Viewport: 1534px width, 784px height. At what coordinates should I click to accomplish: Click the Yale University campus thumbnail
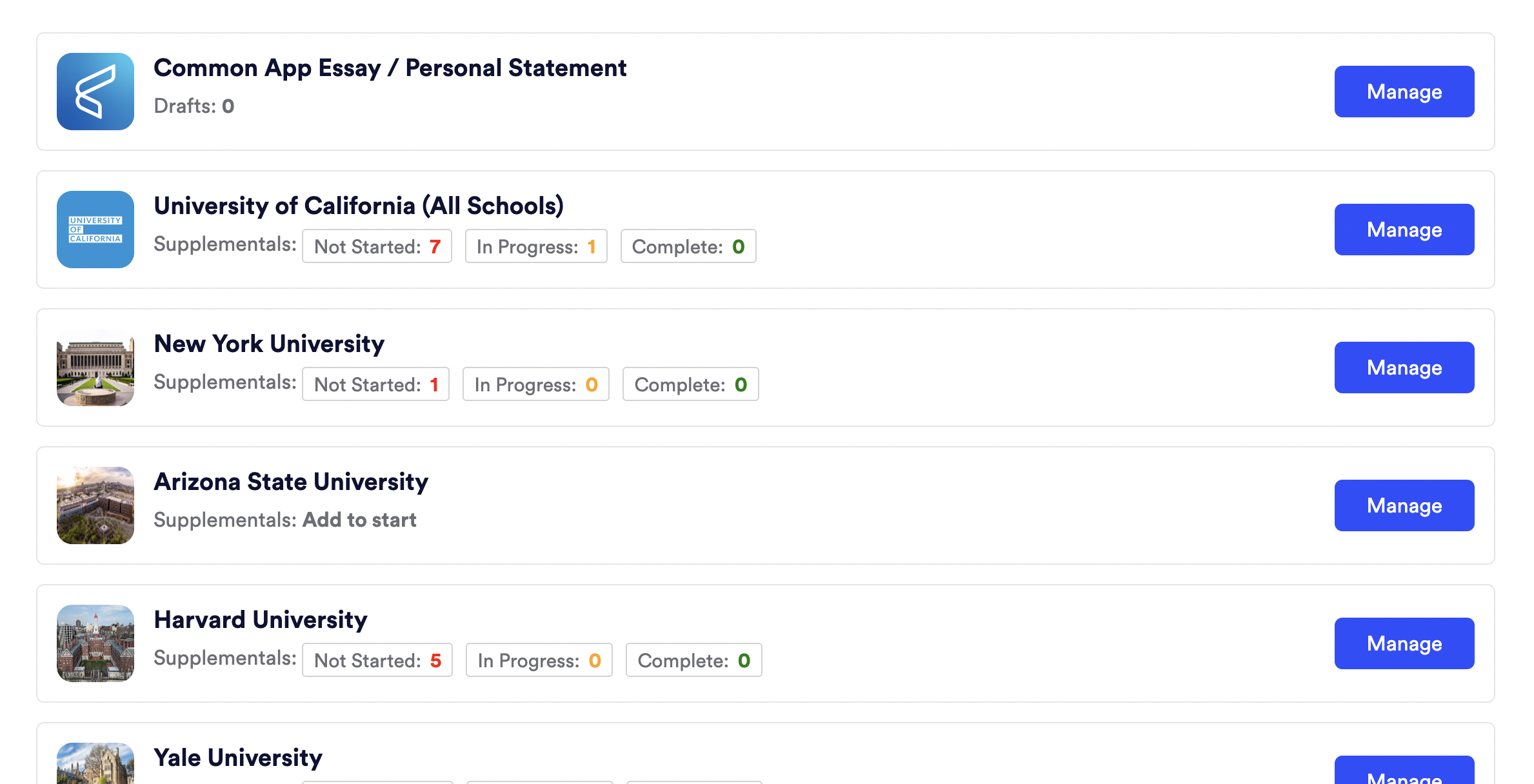pyautogui.click(x=95, y=763)
